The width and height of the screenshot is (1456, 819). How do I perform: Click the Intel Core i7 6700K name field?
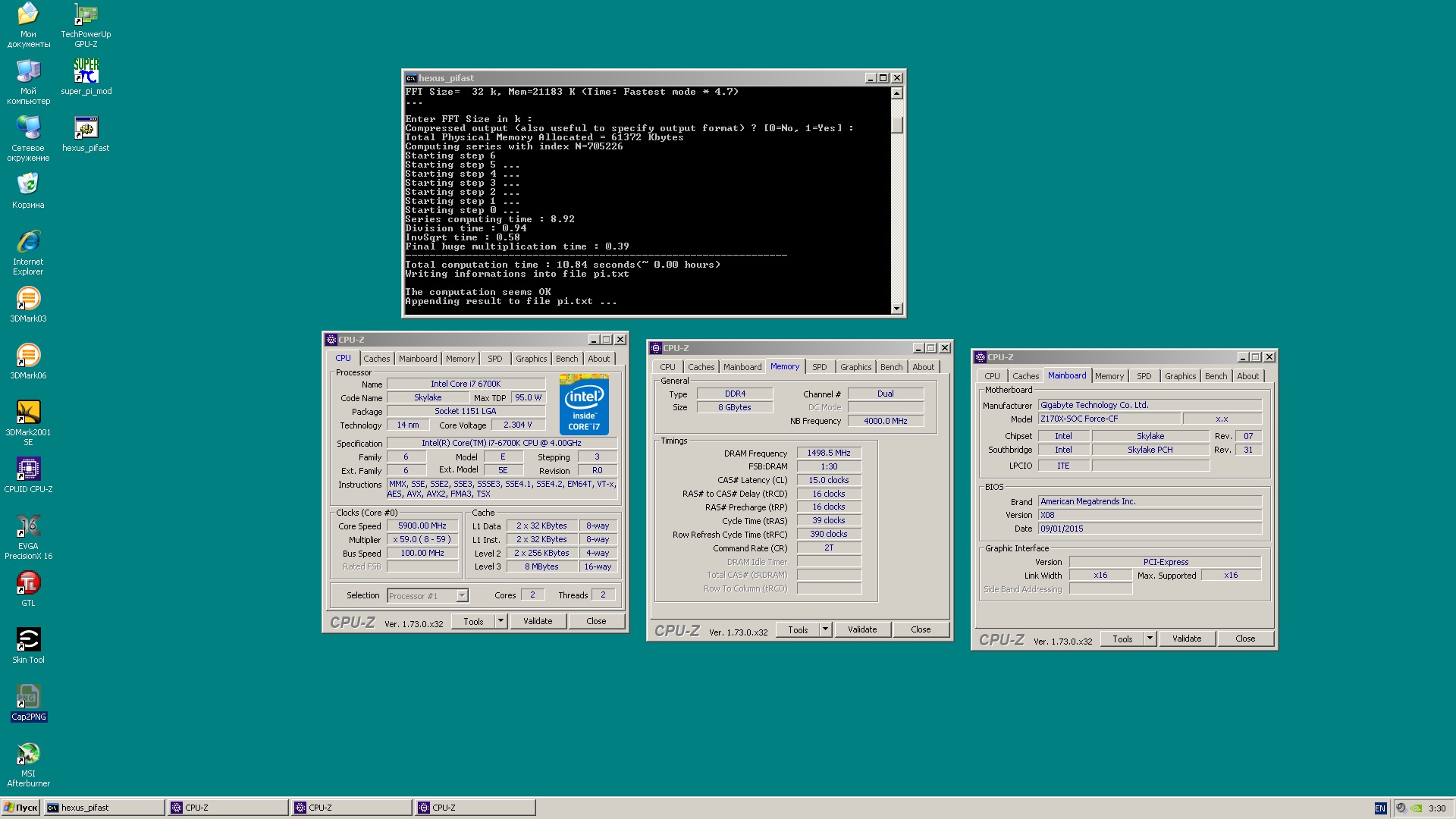click(x=466, y=384)
